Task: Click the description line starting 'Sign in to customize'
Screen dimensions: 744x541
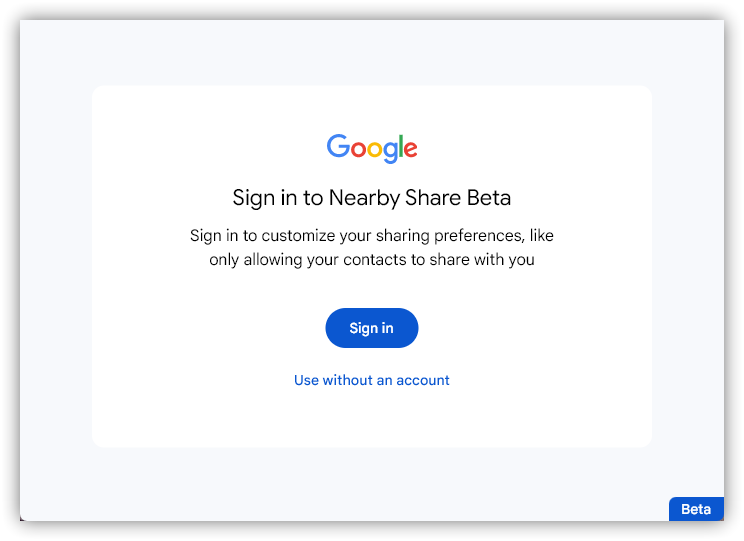Action: (372, 236)
